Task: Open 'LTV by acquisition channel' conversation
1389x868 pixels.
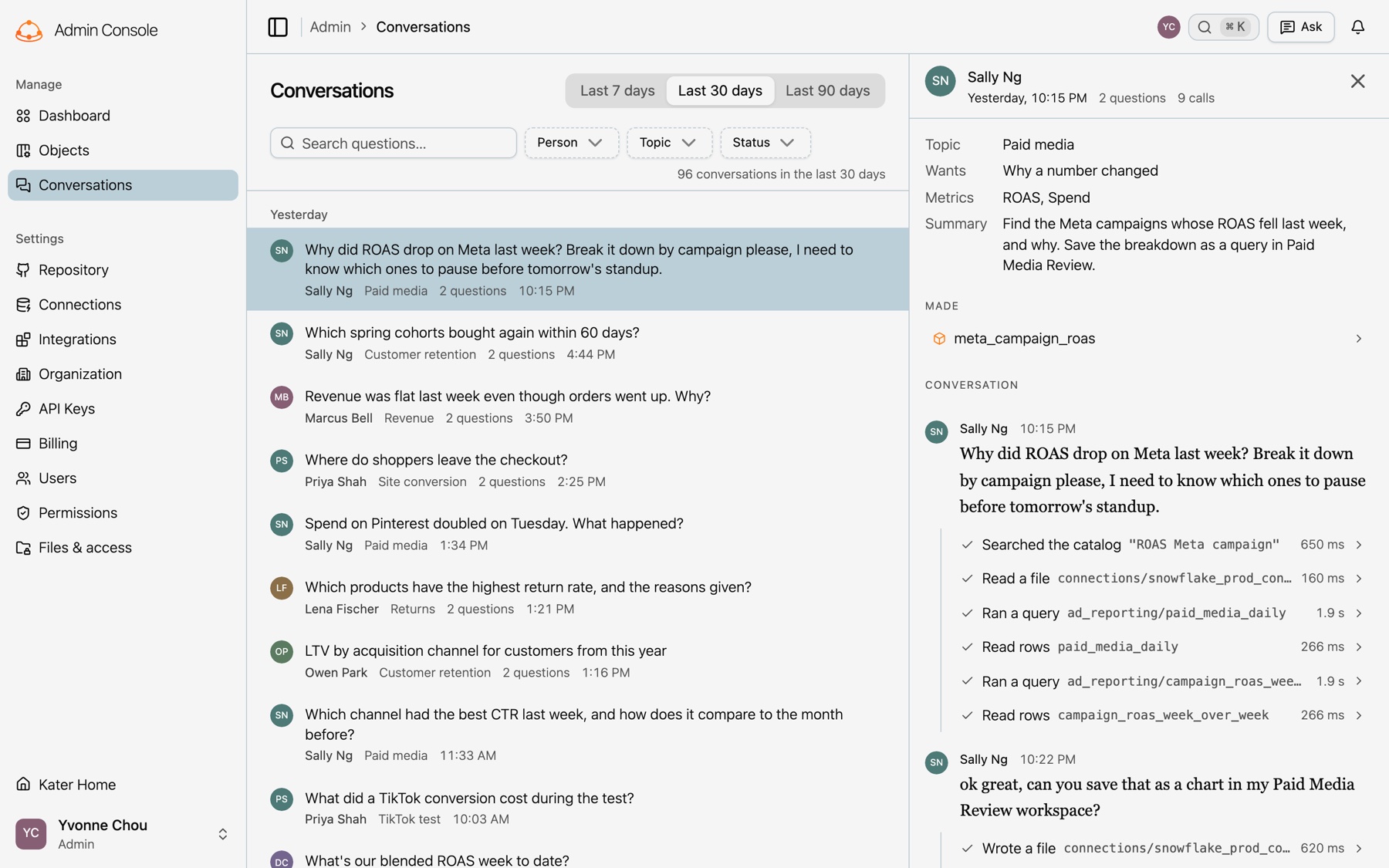Action: [x=577, y=660]
